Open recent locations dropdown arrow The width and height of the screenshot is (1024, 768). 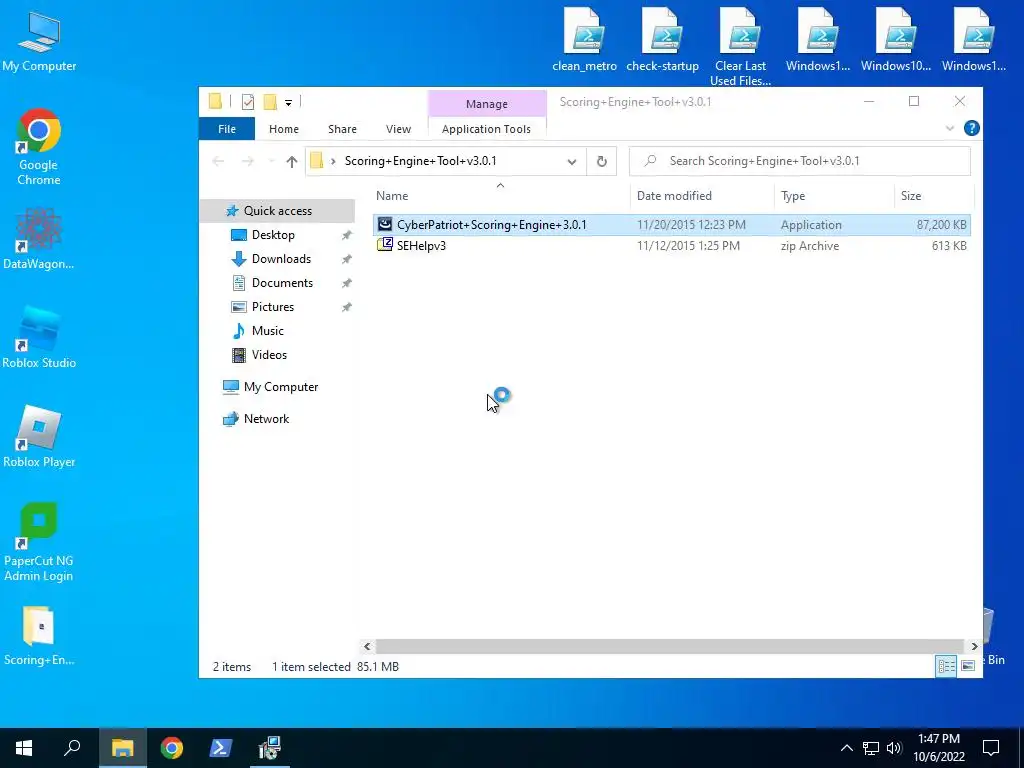(x=271, y=161)
